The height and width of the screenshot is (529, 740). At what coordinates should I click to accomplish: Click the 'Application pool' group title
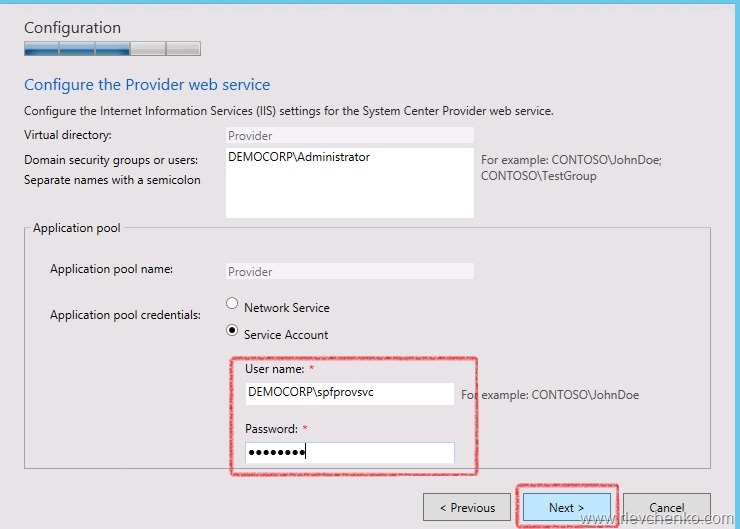77,228
